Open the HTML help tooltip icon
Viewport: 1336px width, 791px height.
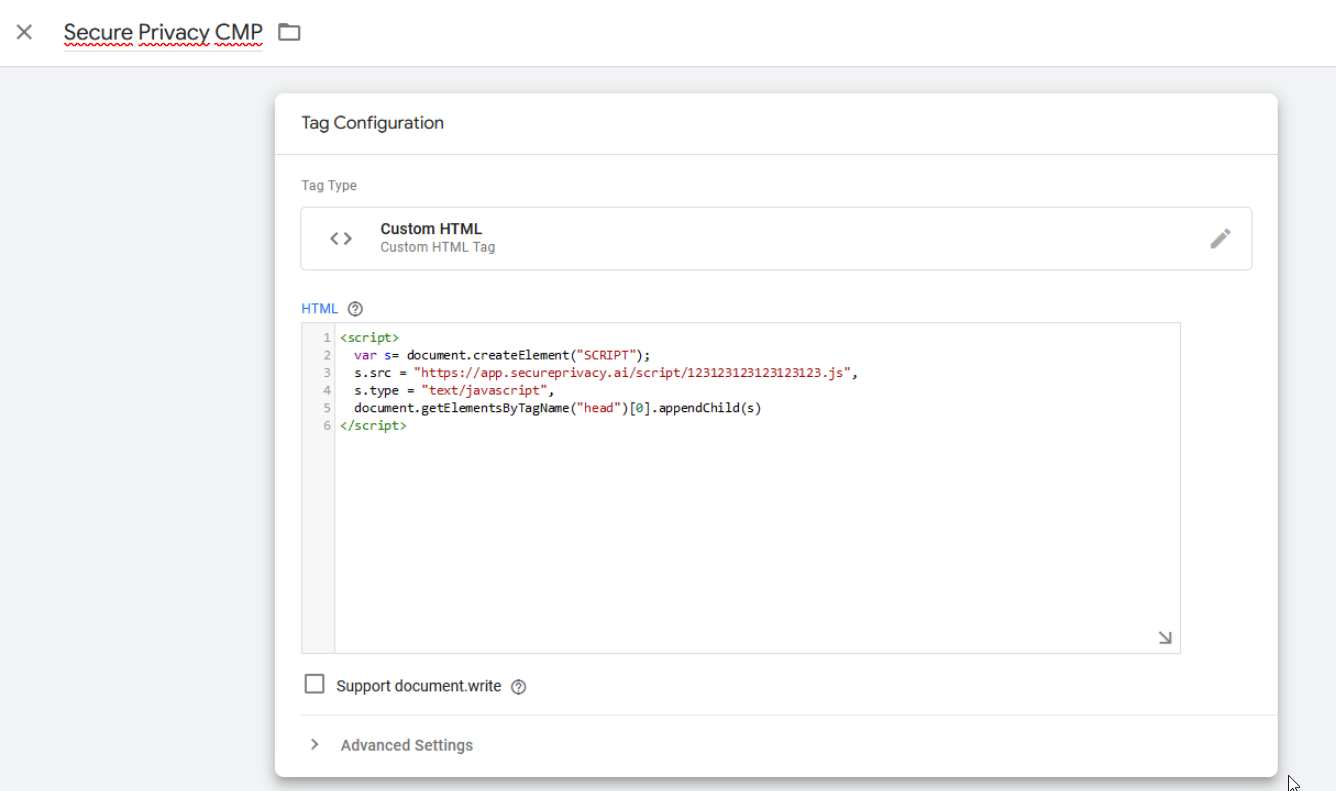[355, 308]
